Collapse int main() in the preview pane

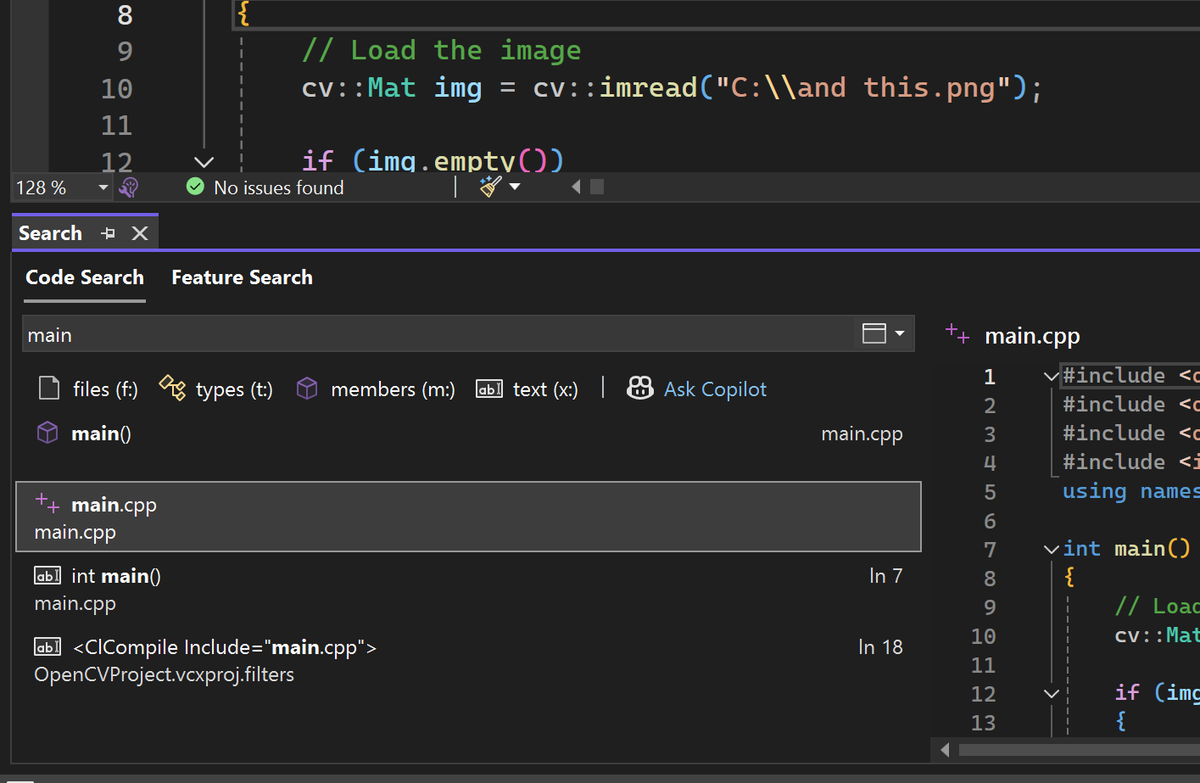pos(1050,549)
